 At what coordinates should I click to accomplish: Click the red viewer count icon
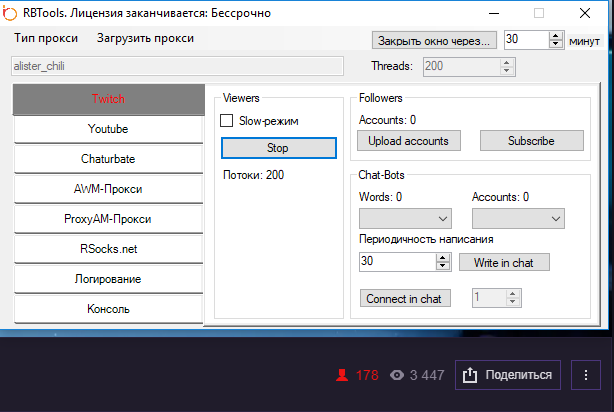click(x=342, y=376)
